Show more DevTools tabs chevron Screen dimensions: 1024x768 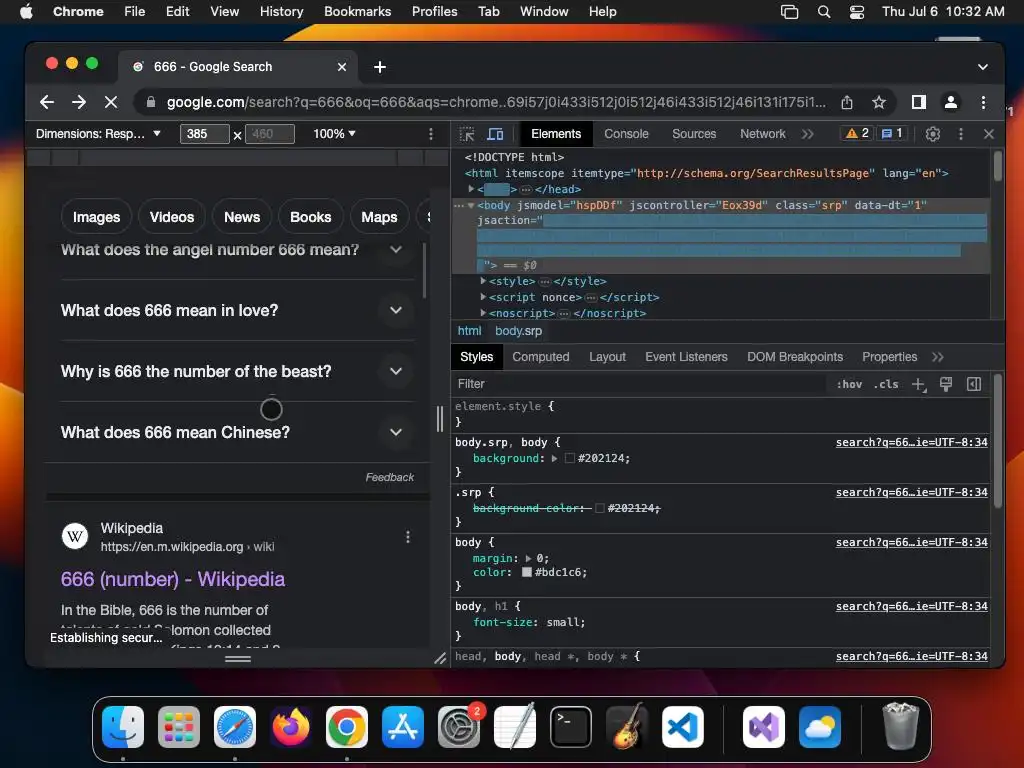click(808, 134)
